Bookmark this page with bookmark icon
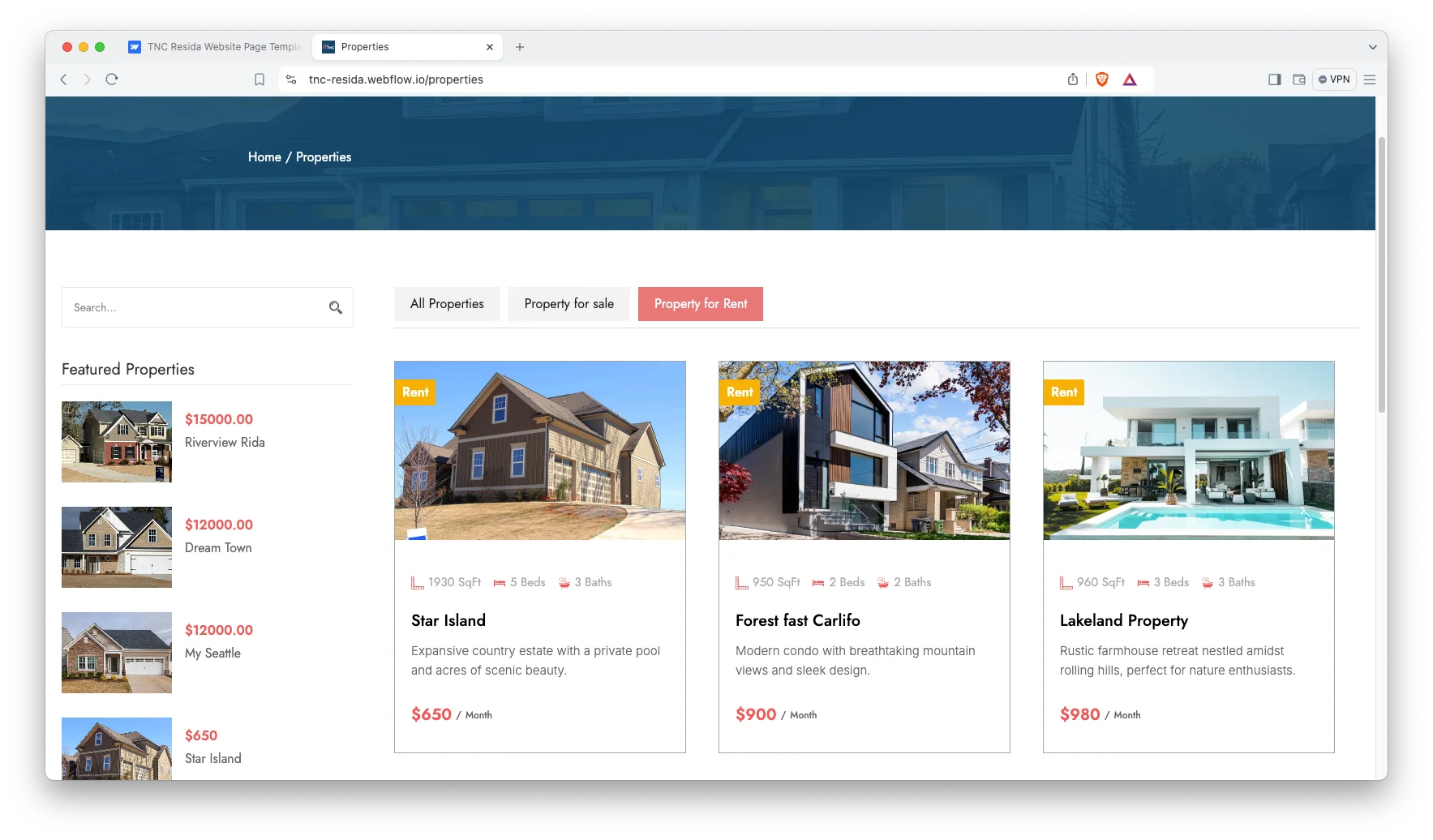 260,79
